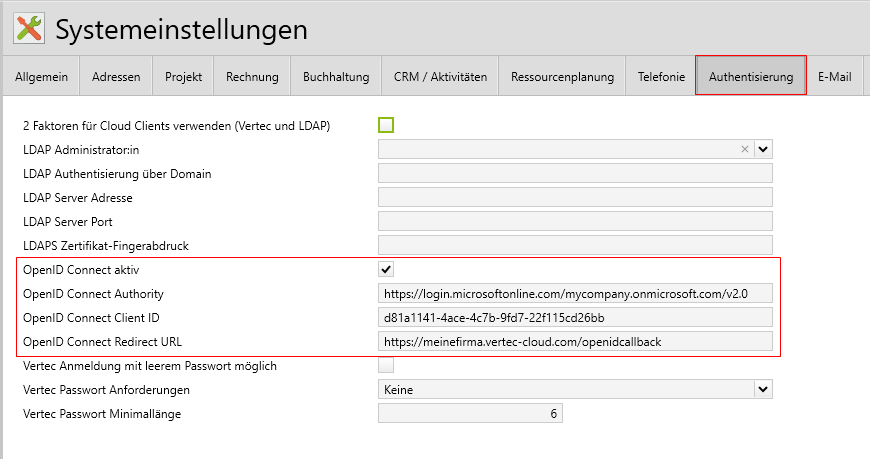Click the Systemeinstellungen wrench and screwdriver icon

(x=31, y=29)
